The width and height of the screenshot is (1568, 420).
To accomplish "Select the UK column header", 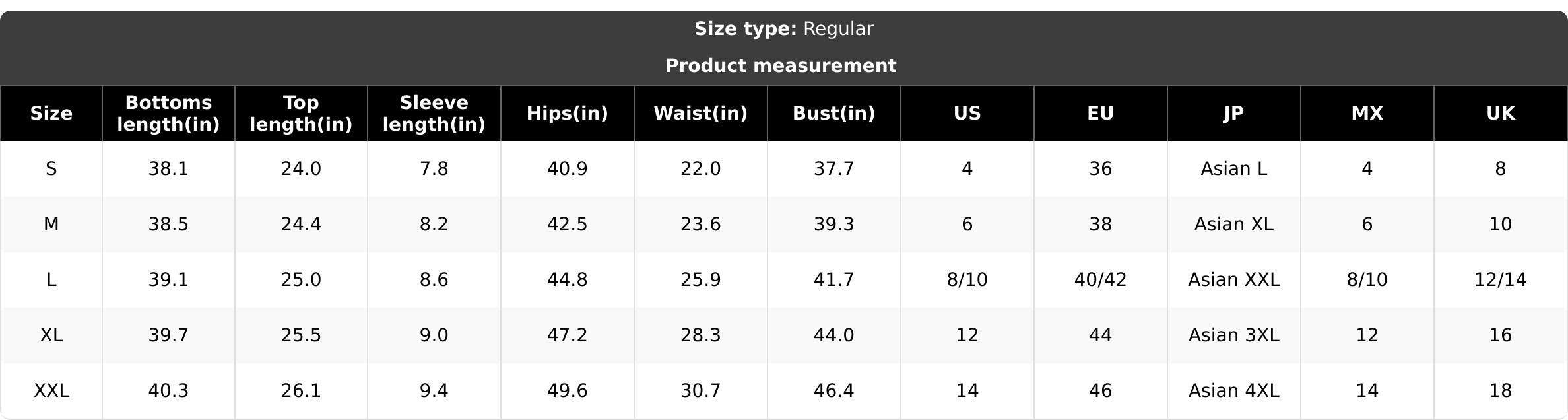I will (1501, 113).
